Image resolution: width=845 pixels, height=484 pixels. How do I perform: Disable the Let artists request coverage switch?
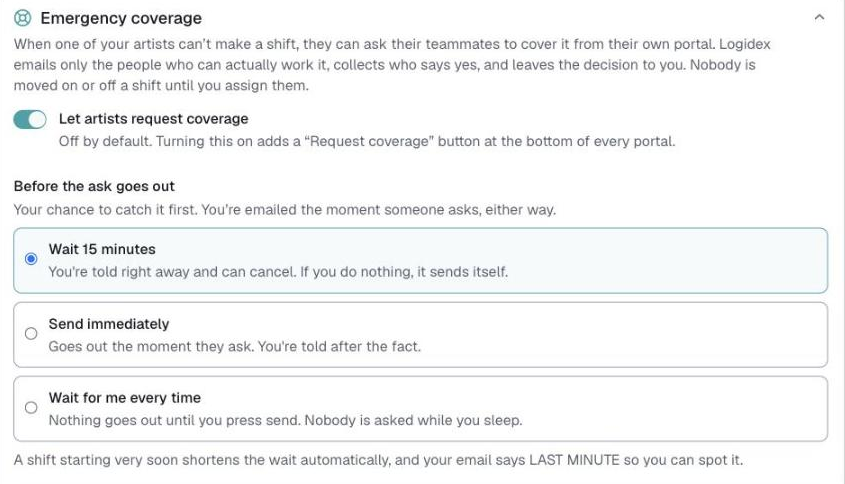click(x=30, y=120)
